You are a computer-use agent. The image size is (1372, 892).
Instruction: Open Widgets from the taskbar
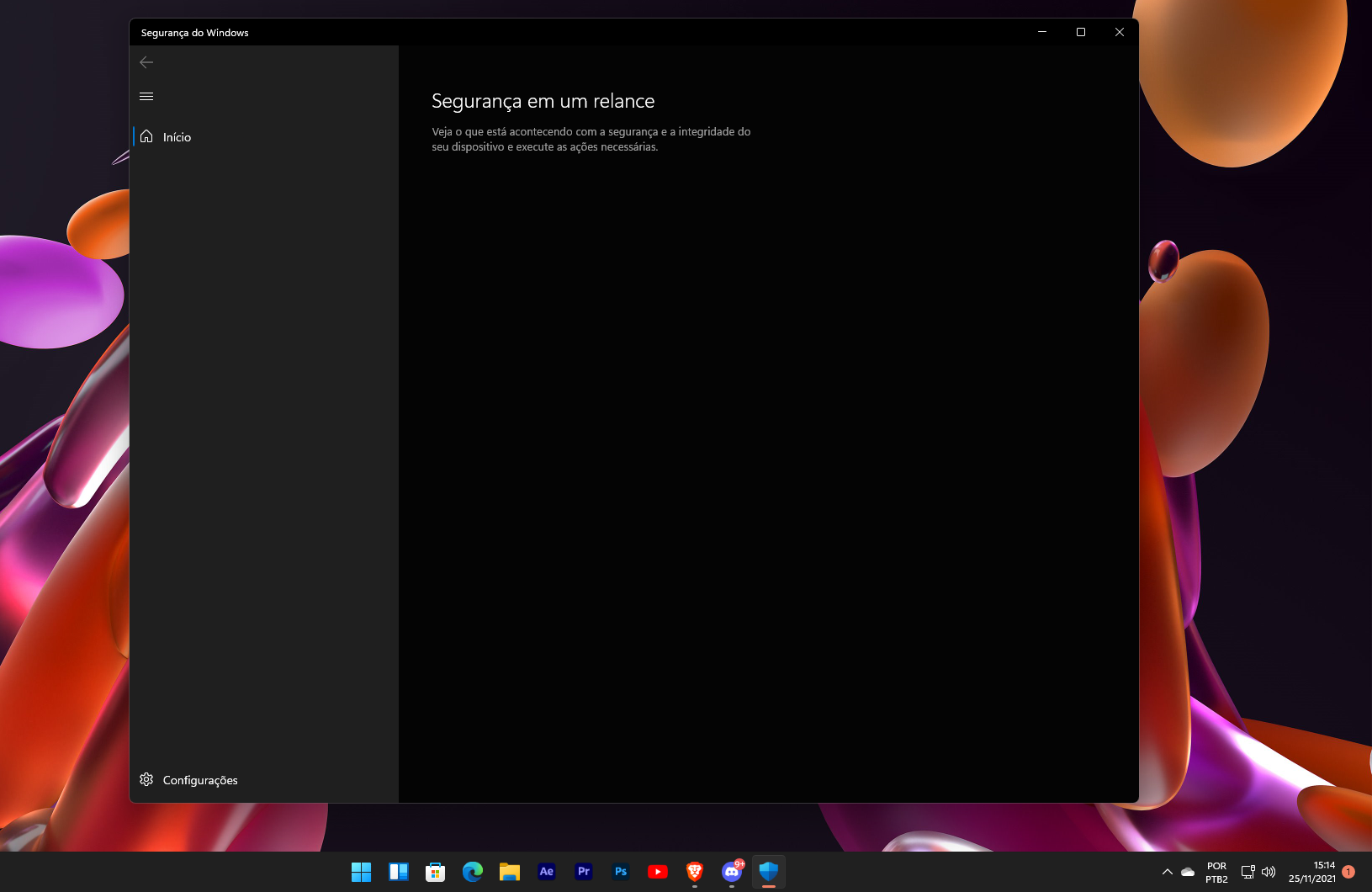pos(399,872)
